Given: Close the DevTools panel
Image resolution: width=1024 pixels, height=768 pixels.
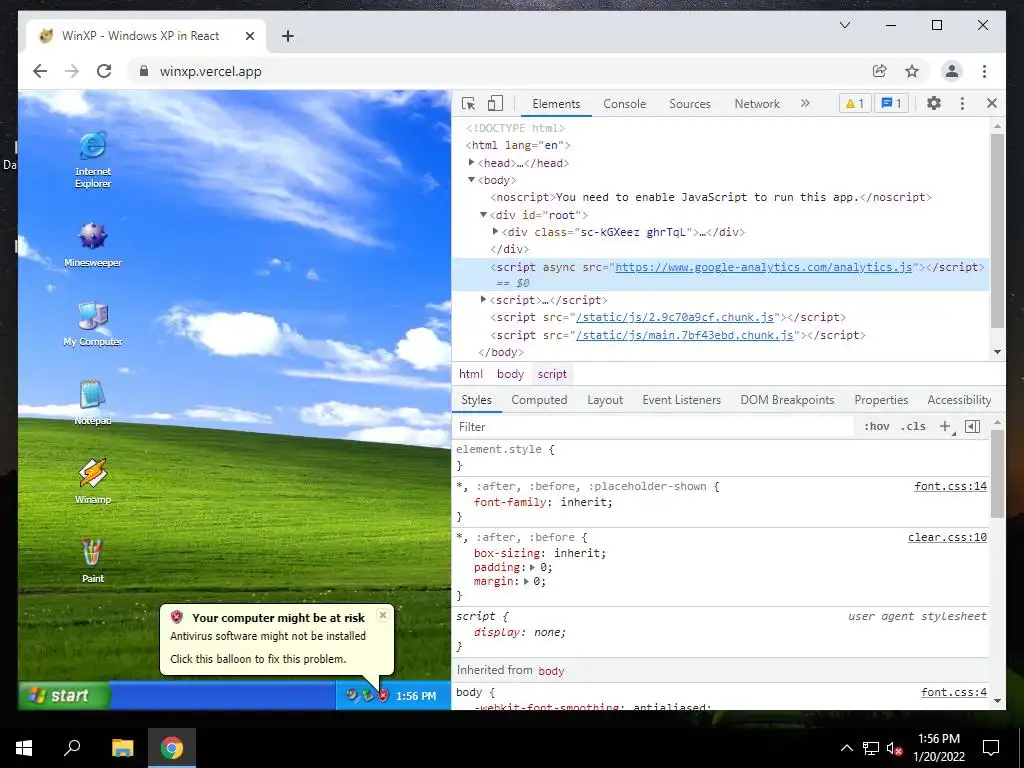Looking at the screenshot, I should pyautogui.click(x=992, y=103).
